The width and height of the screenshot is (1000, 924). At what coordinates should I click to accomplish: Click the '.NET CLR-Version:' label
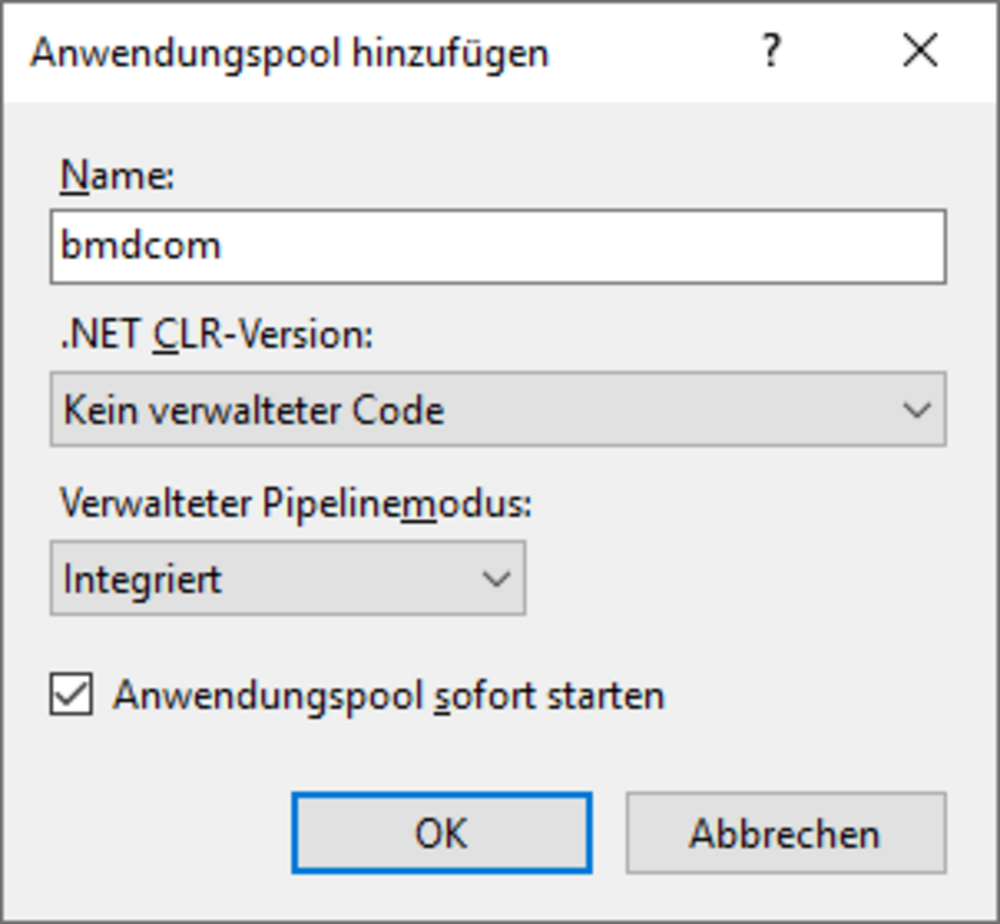pyautogui.click(x=216, y=336)
